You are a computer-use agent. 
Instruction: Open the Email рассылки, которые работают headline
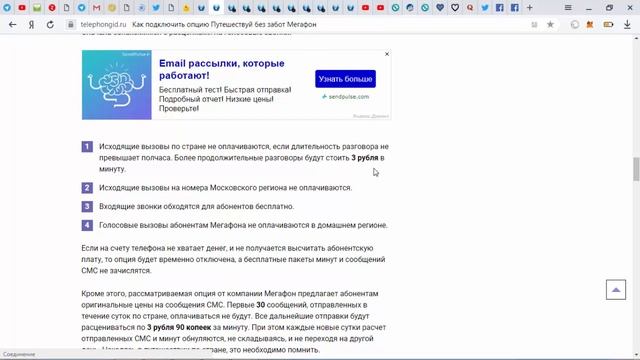[x=222, y=69]
